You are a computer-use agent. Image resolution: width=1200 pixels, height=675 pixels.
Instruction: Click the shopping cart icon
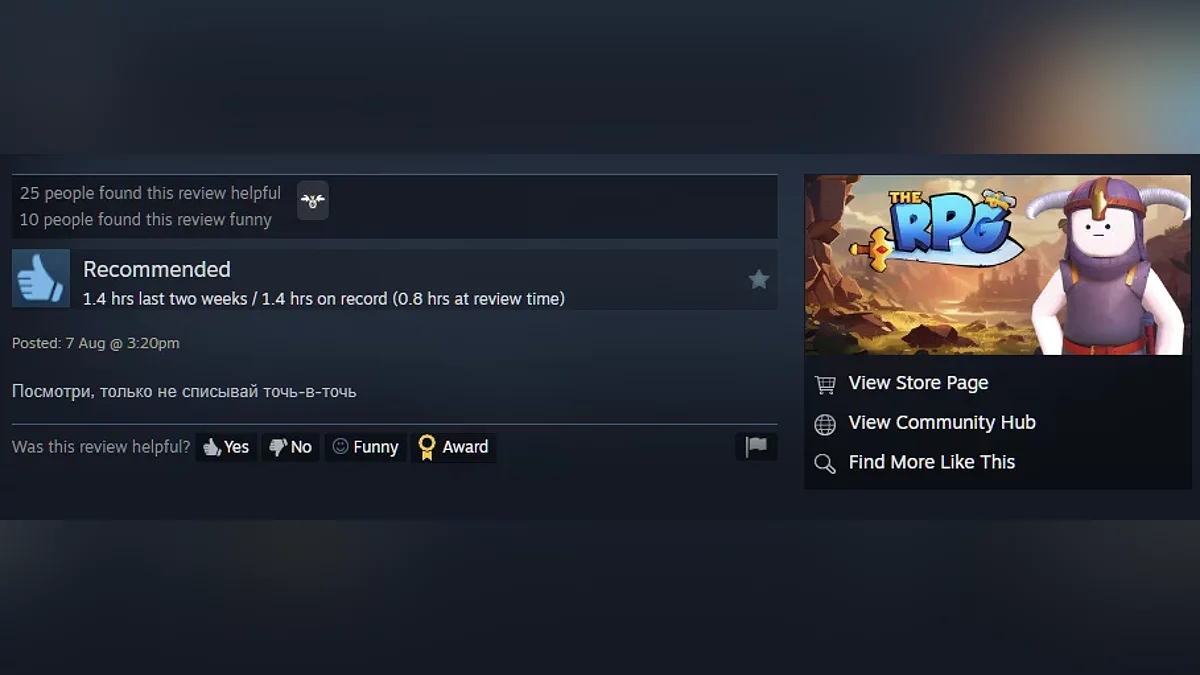(825, 384)
